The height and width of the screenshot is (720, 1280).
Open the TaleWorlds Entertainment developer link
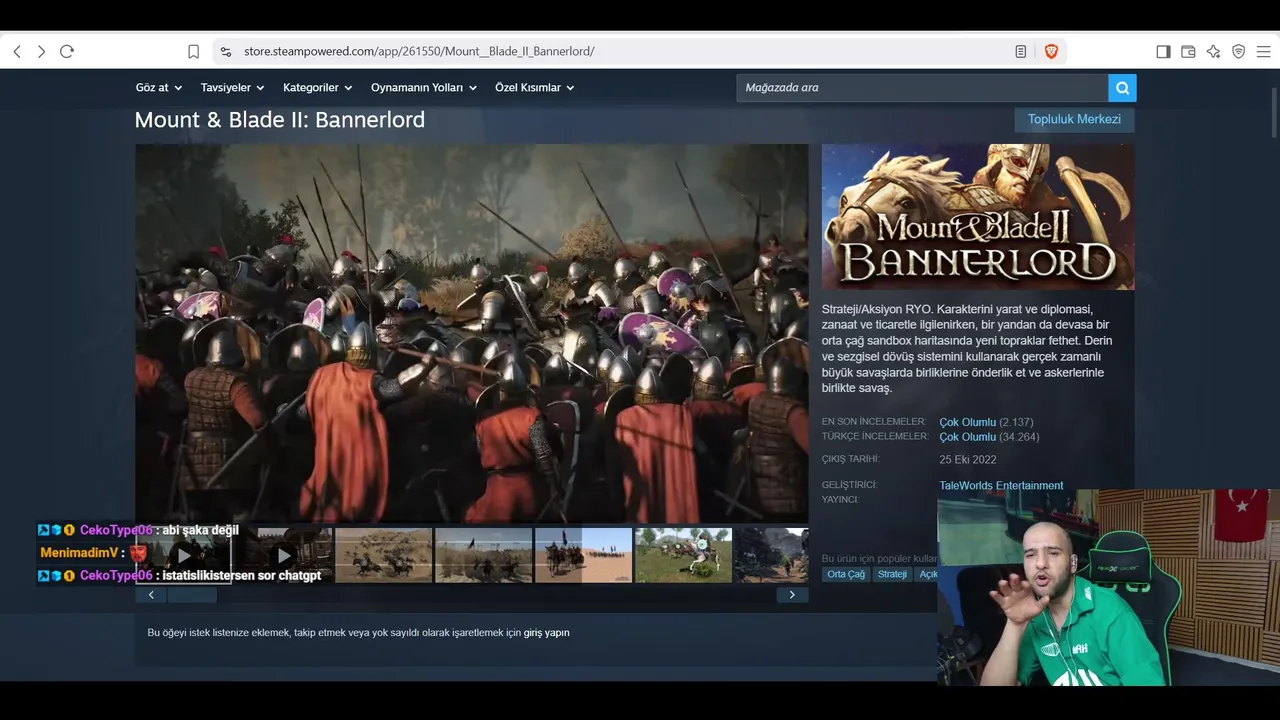[x=1001, y=486]
